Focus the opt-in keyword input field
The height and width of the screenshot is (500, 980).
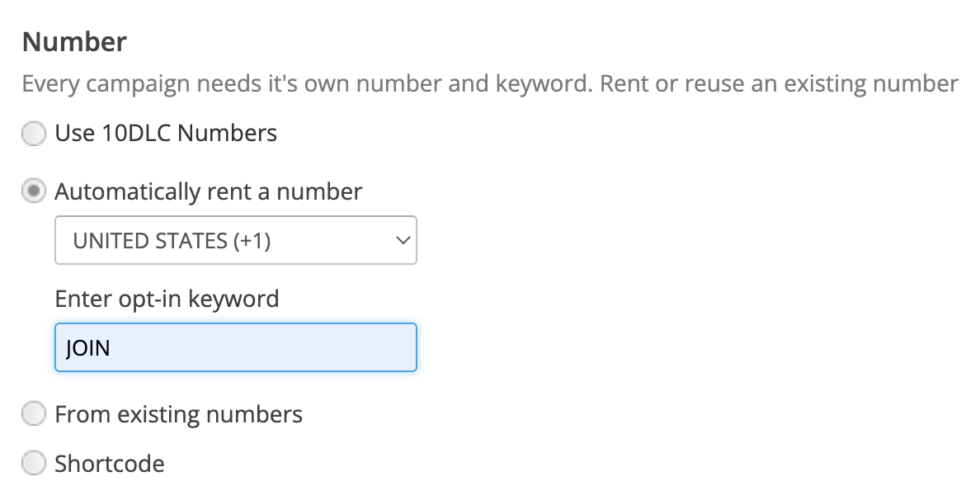click(235, 348)
